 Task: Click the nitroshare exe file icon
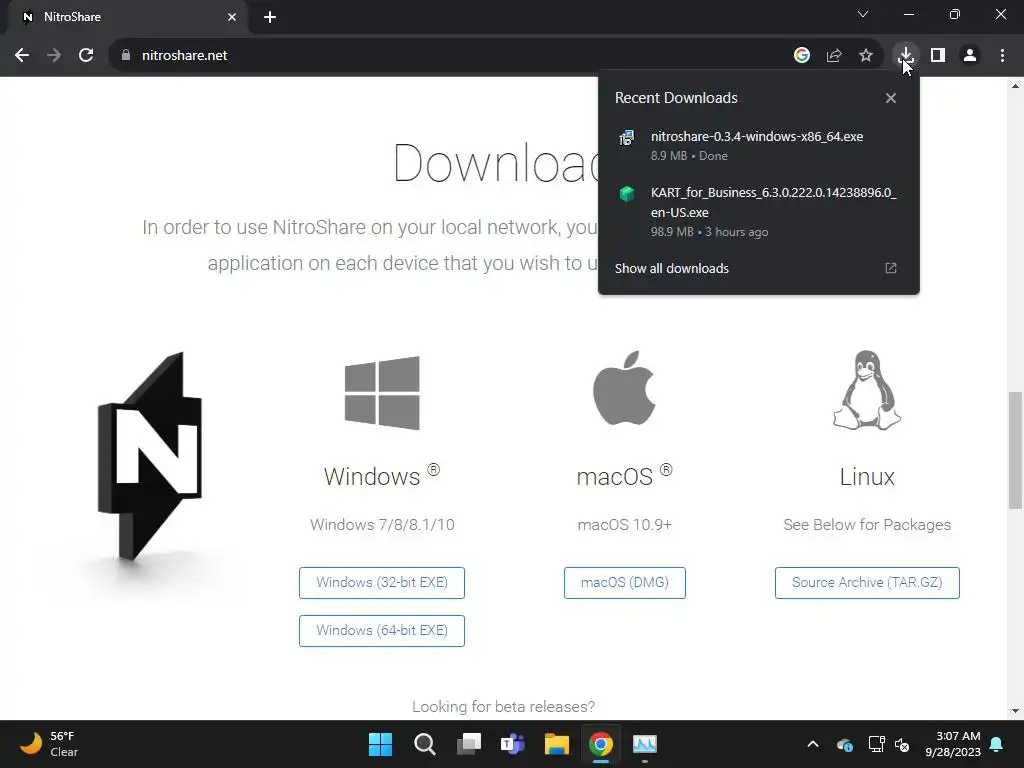coord(627,137)
